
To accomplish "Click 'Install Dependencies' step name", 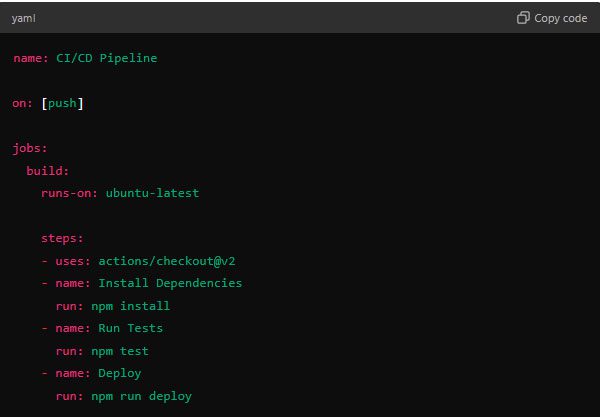I will point(170,283).
